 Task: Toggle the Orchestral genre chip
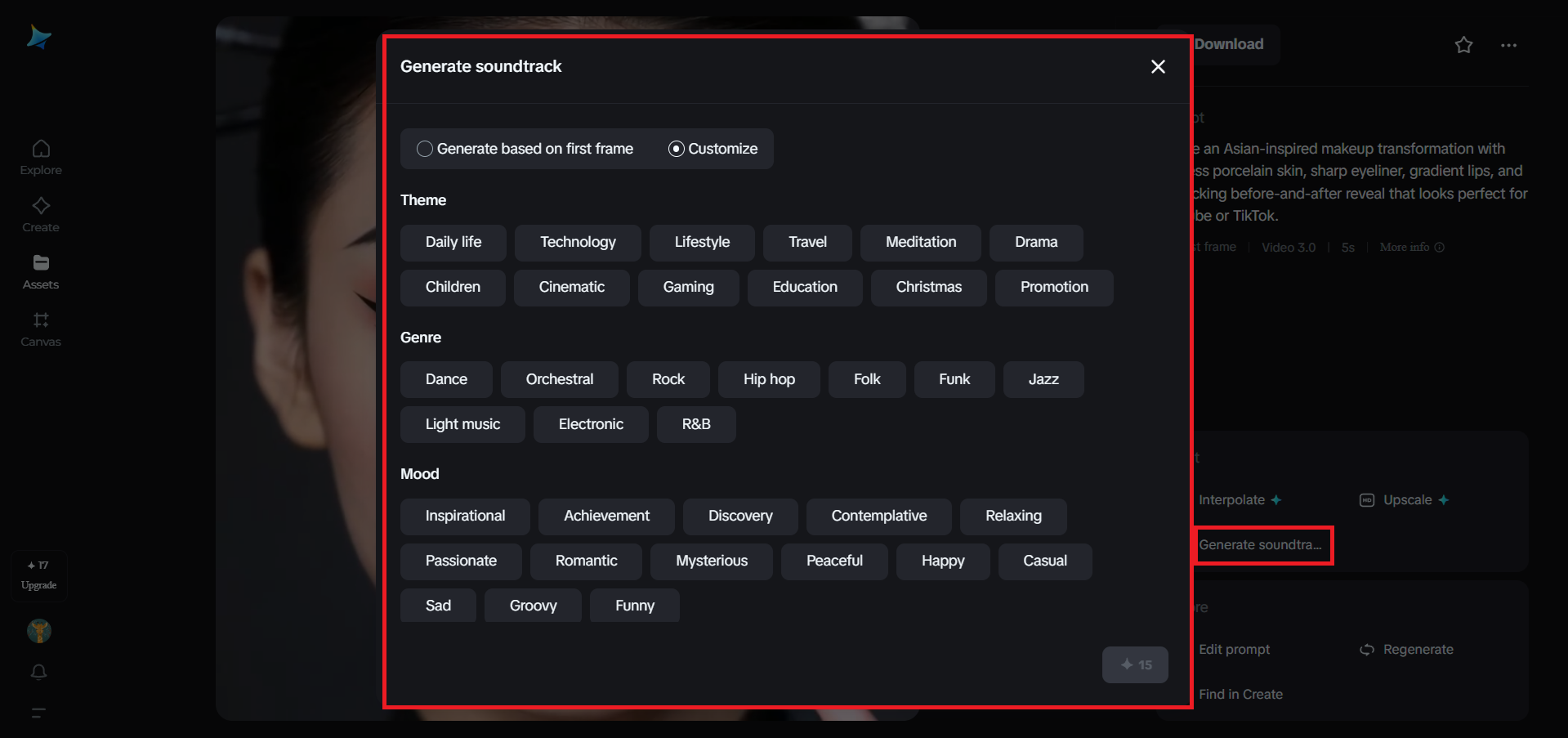559,380
